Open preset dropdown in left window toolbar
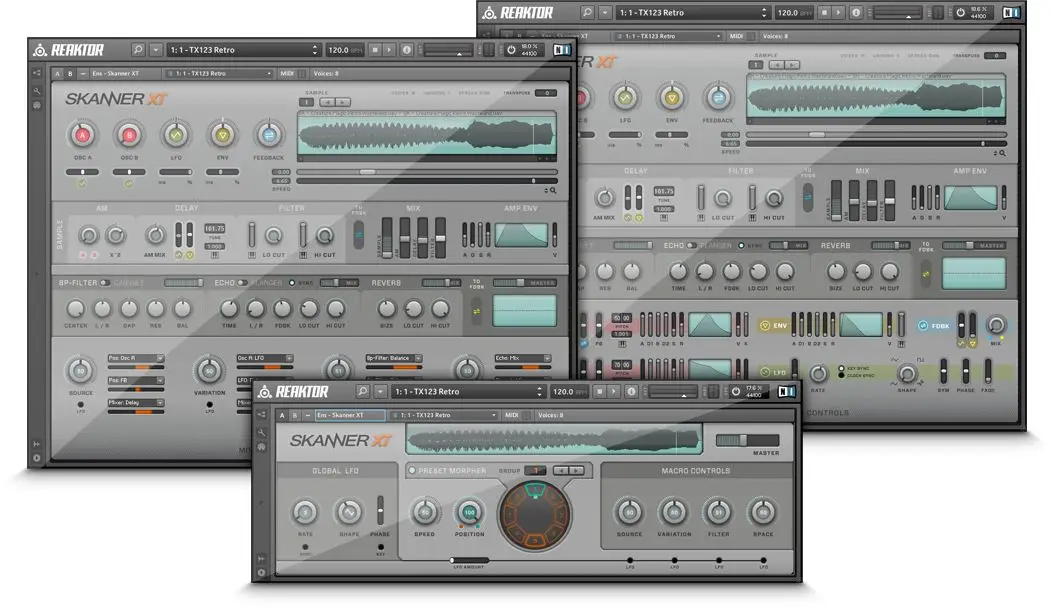This screenshot has width=1052, height=609. tap(244, 50)
